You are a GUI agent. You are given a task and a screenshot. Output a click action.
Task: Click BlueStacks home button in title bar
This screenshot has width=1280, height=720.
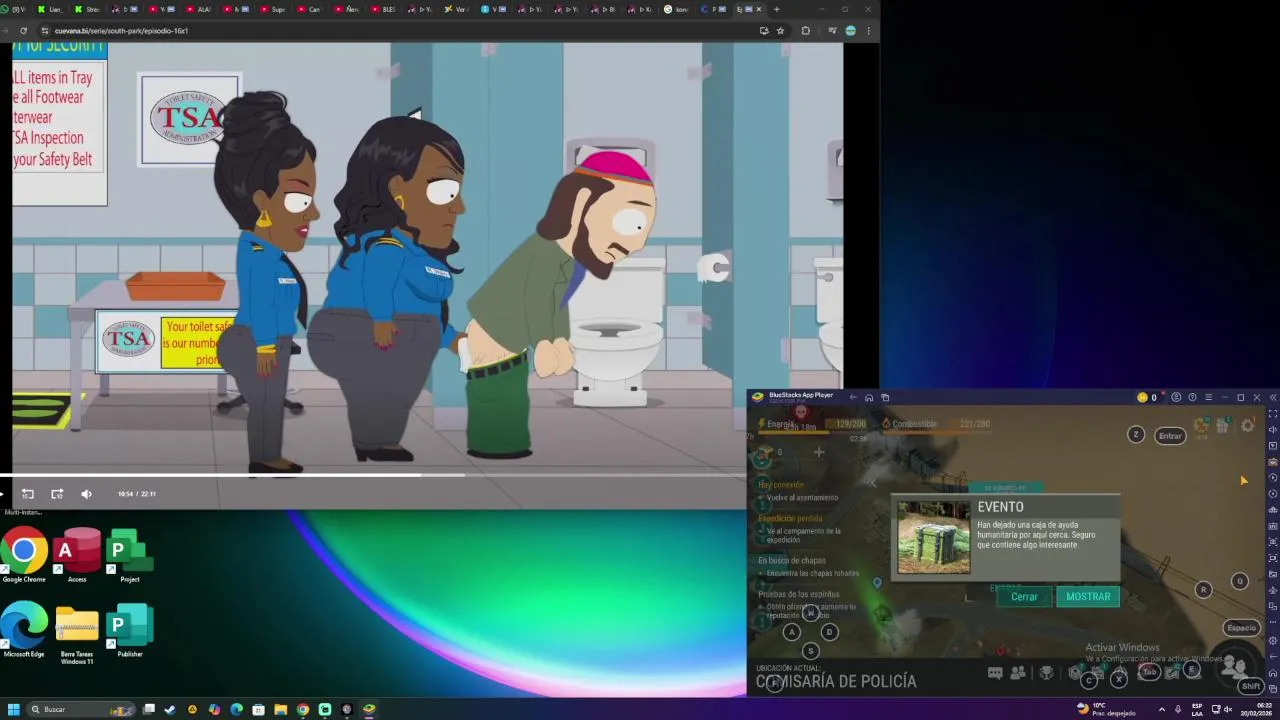pyautogui.click(x=869, y=398)
